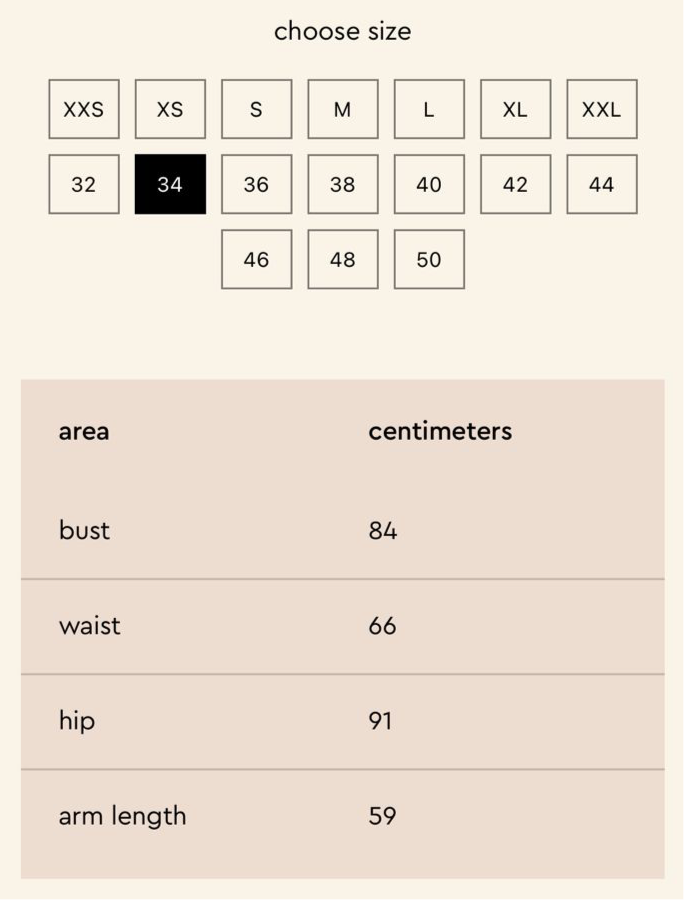Viewport: 684px width, 900px height.
Task: Select the XL size box
Action: (x=515, y=109)
